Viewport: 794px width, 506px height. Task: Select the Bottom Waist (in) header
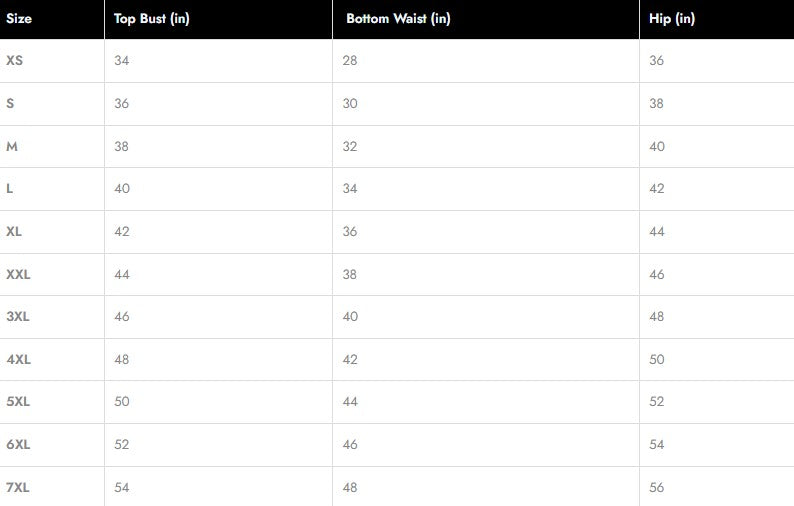click(398, 19)
